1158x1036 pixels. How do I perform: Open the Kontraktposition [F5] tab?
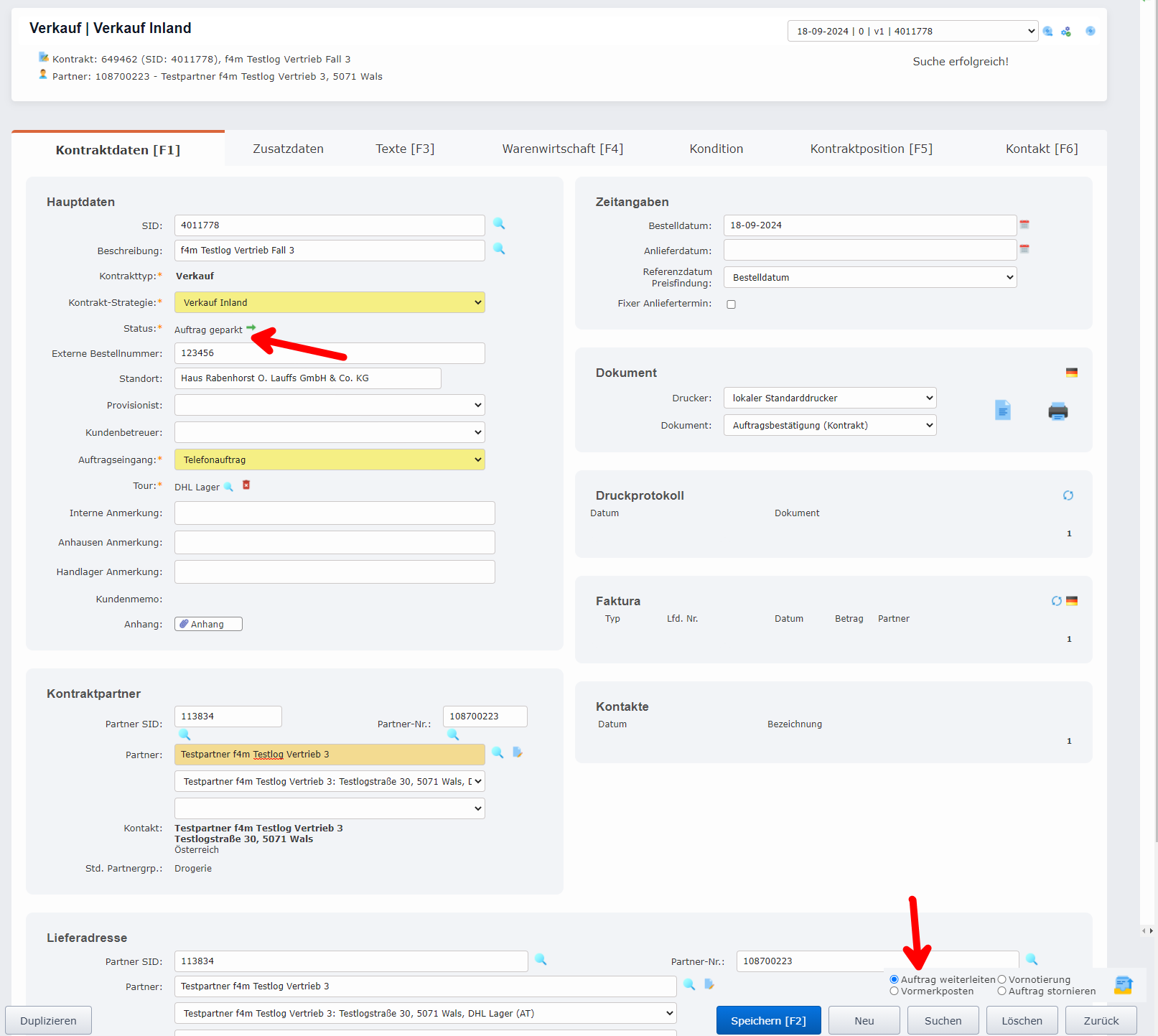871,149
